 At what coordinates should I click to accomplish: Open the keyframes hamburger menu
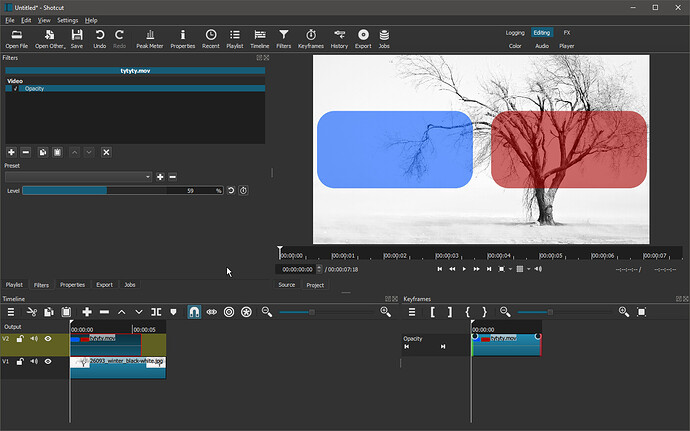pos(412,312)
